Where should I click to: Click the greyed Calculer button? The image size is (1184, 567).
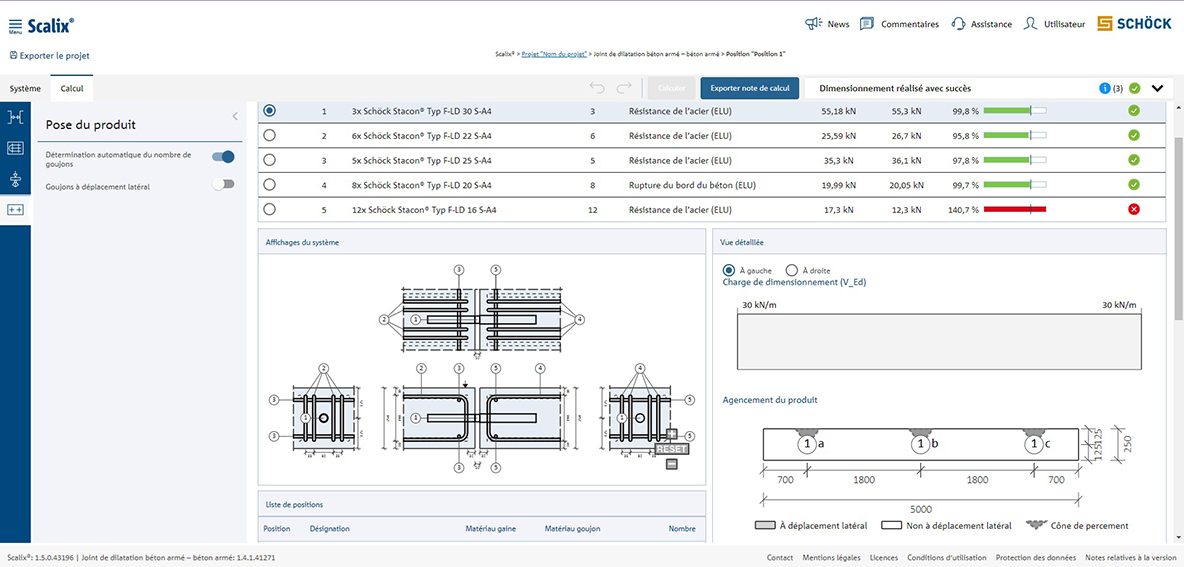click(x=671, y=88)
